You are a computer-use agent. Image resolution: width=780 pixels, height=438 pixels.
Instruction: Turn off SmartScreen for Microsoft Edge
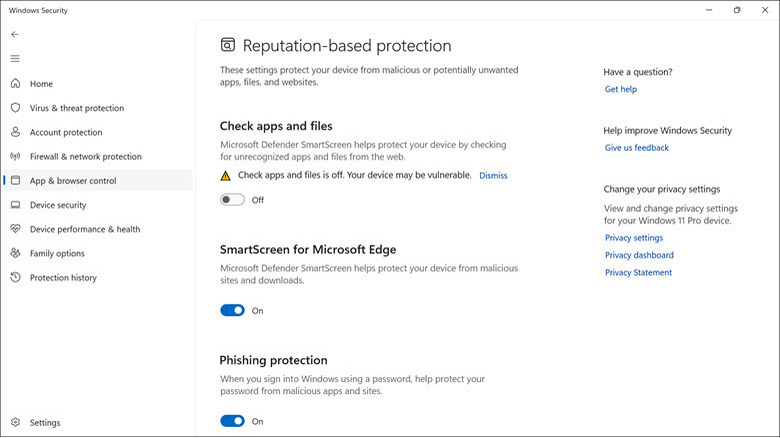pyautogui.click(x=232, y=311)
